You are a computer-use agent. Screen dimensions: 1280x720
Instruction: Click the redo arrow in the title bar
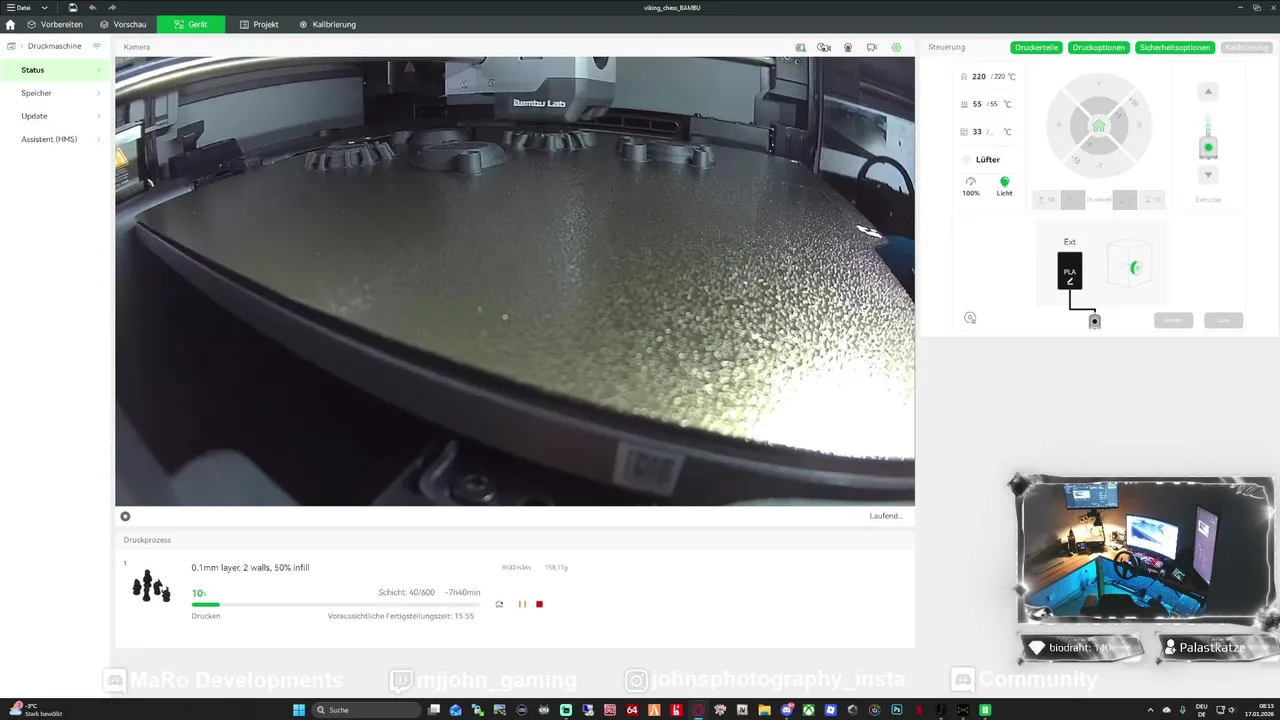tap(112, 7)
